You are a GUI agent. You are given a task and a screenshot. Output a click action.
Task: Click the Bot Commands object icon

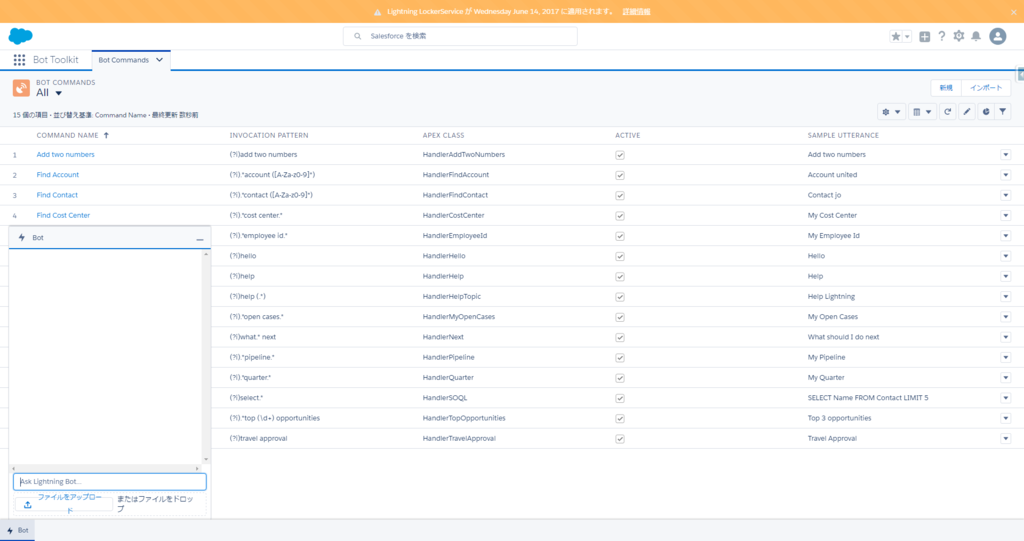point(21,88)
